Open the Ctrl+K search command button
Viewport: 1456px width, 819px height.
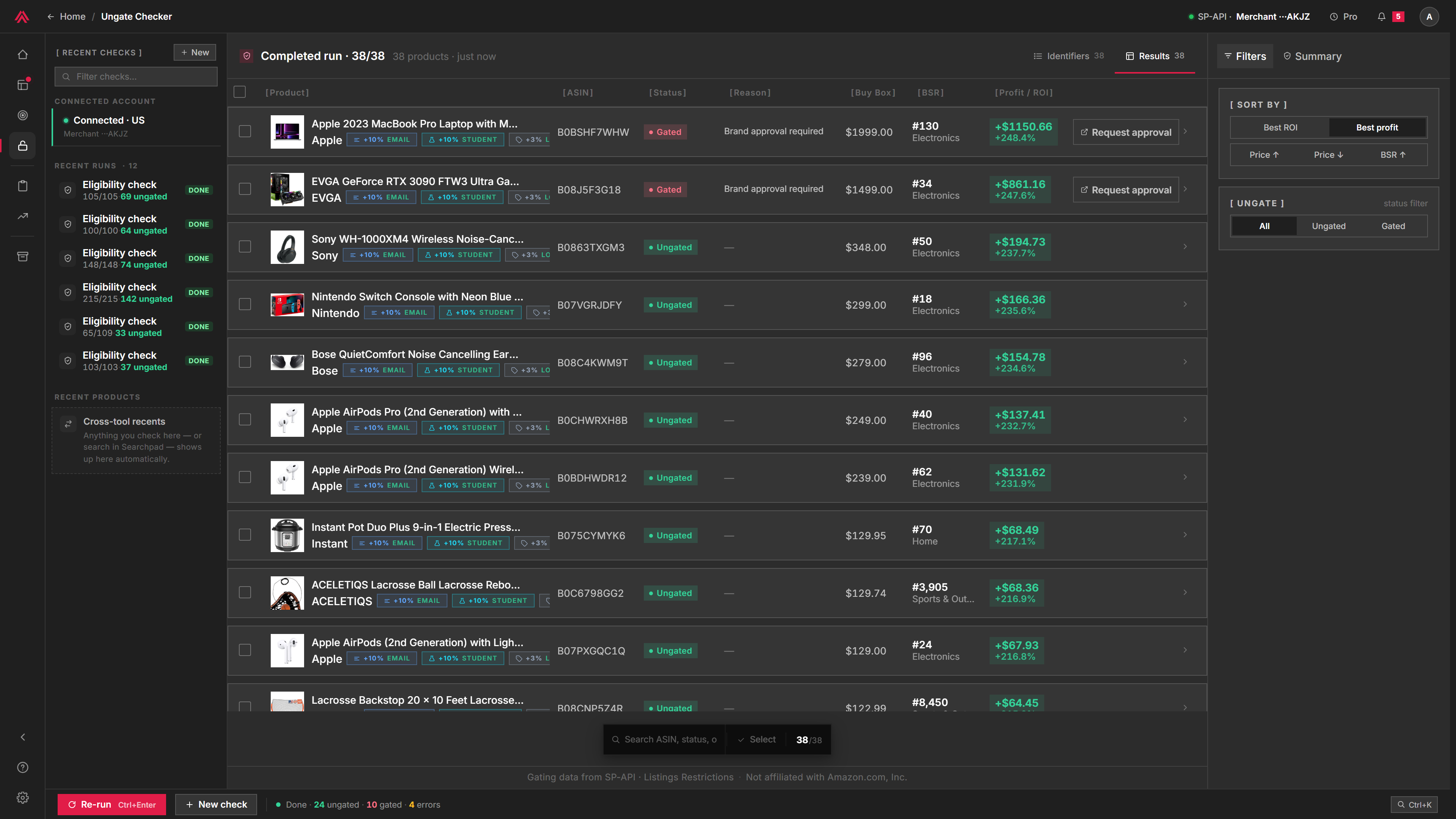[1414, 804]
